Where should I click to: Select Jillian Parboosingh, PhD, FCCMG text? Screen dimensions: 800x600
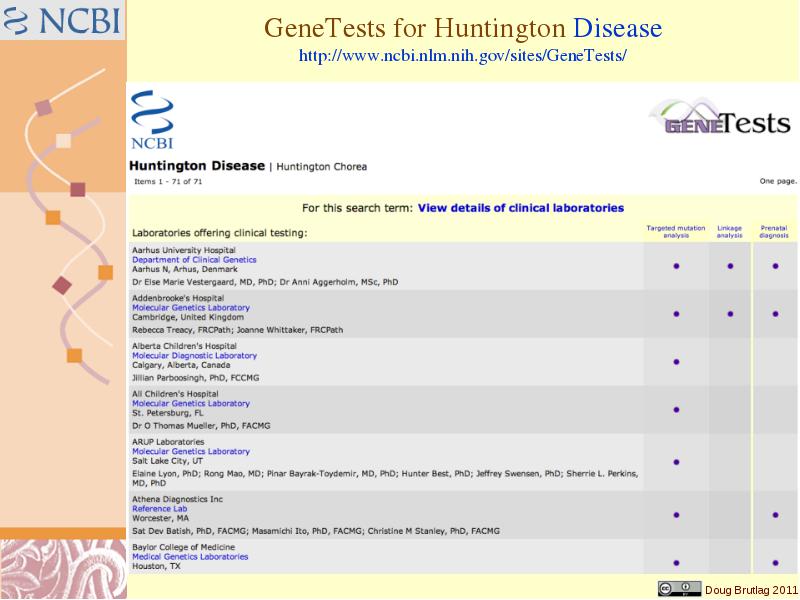click(195, 378)
